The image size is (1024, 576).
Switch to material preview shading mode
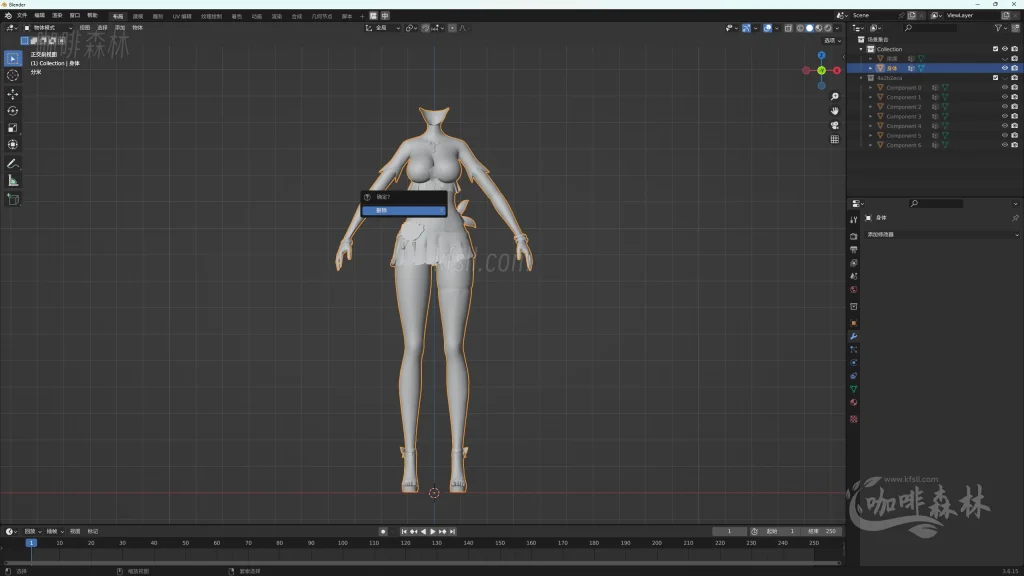(819, 28)
